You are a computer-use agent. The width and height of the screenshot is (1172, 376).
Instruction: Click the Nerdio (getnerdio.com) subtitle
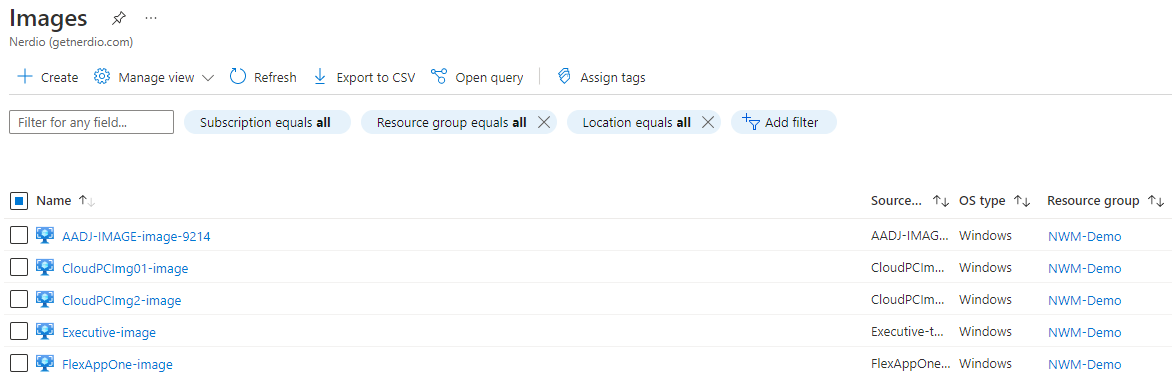click(71, 43)
